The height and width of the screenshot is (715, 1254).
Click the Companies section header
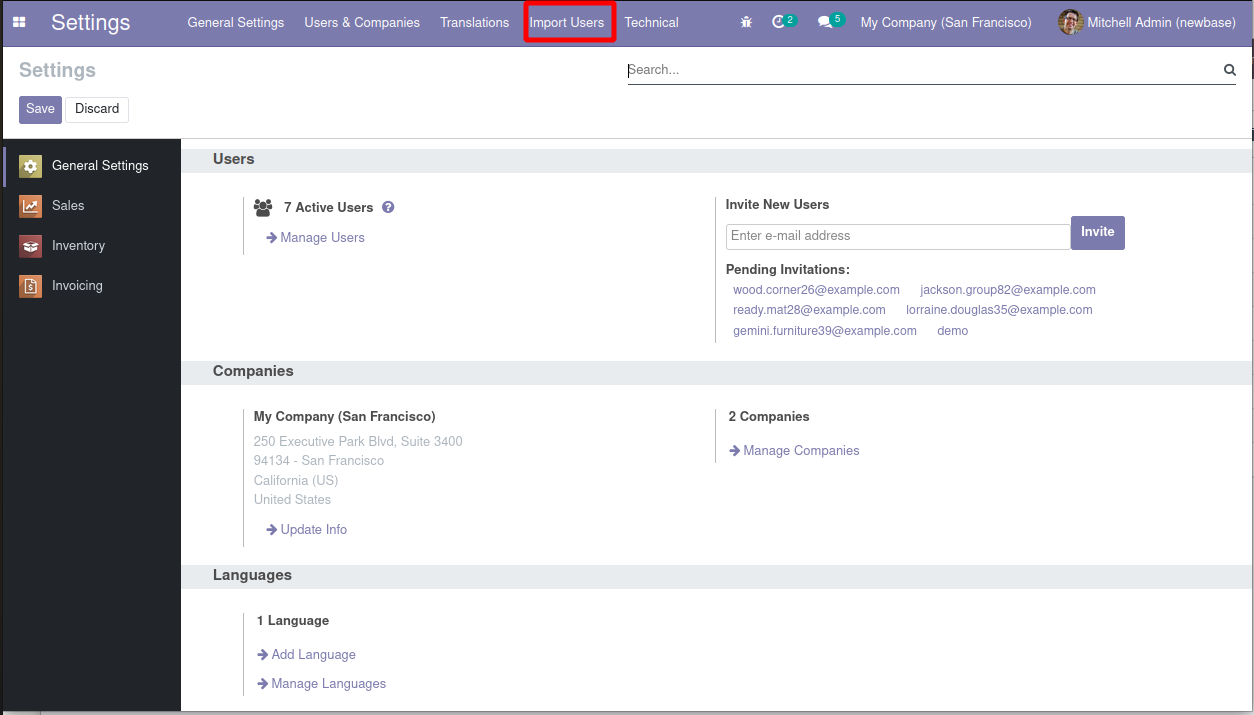[253, 371]
